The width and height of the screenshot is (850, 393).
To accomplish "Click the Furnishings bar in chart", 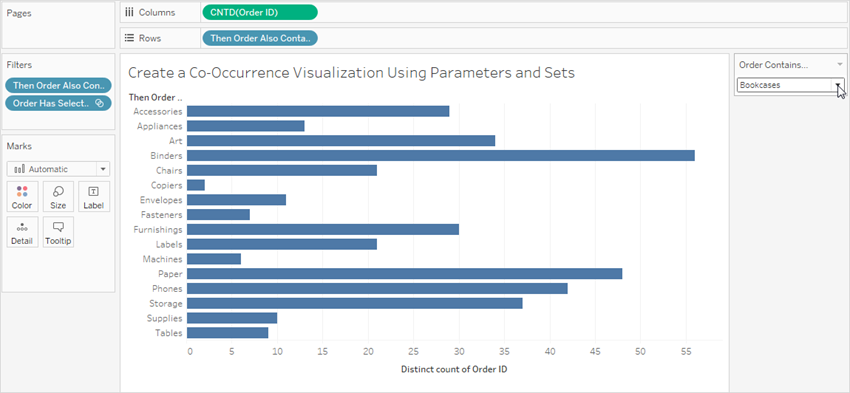I will (x=323, y=229).
